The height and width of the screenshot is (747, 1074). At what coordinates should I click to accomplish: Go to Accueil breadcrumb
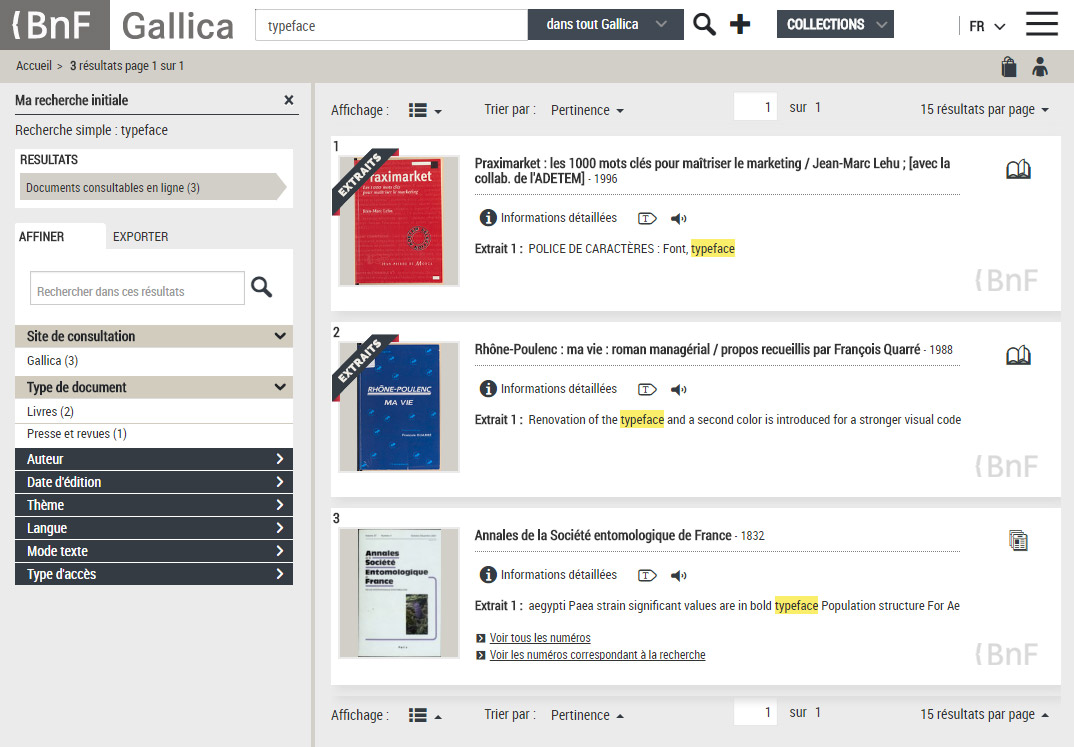(34, 66)
